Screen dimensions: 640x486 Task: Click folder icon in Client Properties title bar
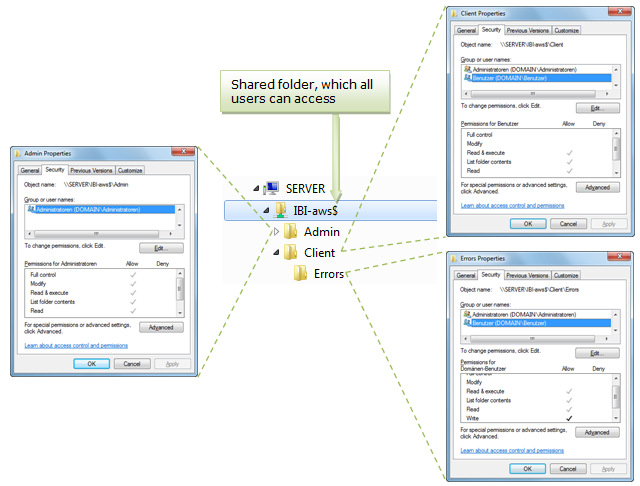[455, 13]
